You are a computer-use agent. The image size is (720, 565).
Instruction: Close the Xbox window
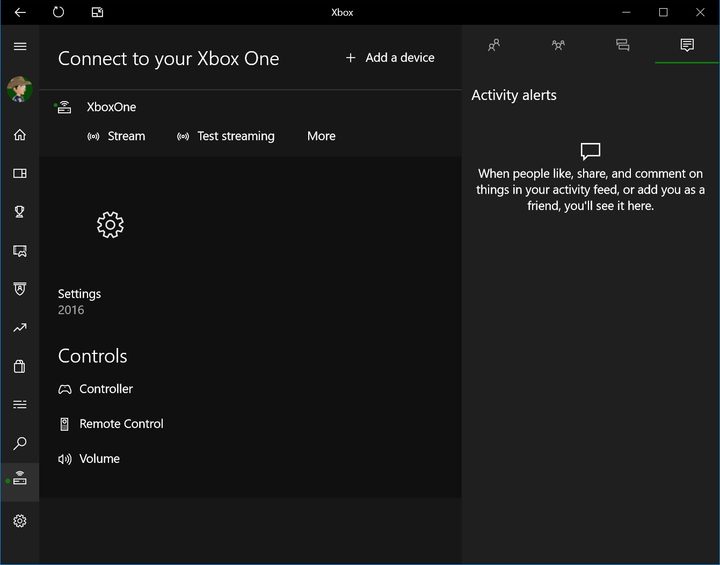pyautogui.click(x=700, y=12)
